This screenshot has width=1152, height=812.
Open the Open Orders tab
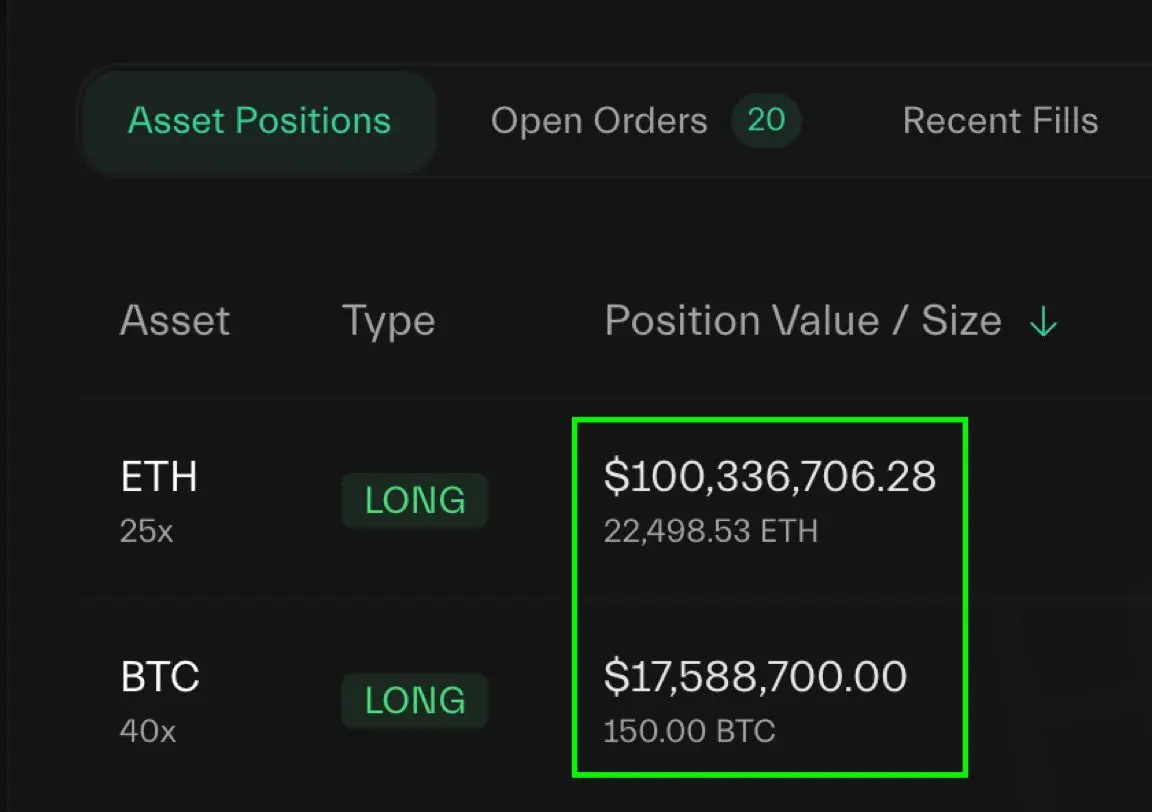coord(599,121)
